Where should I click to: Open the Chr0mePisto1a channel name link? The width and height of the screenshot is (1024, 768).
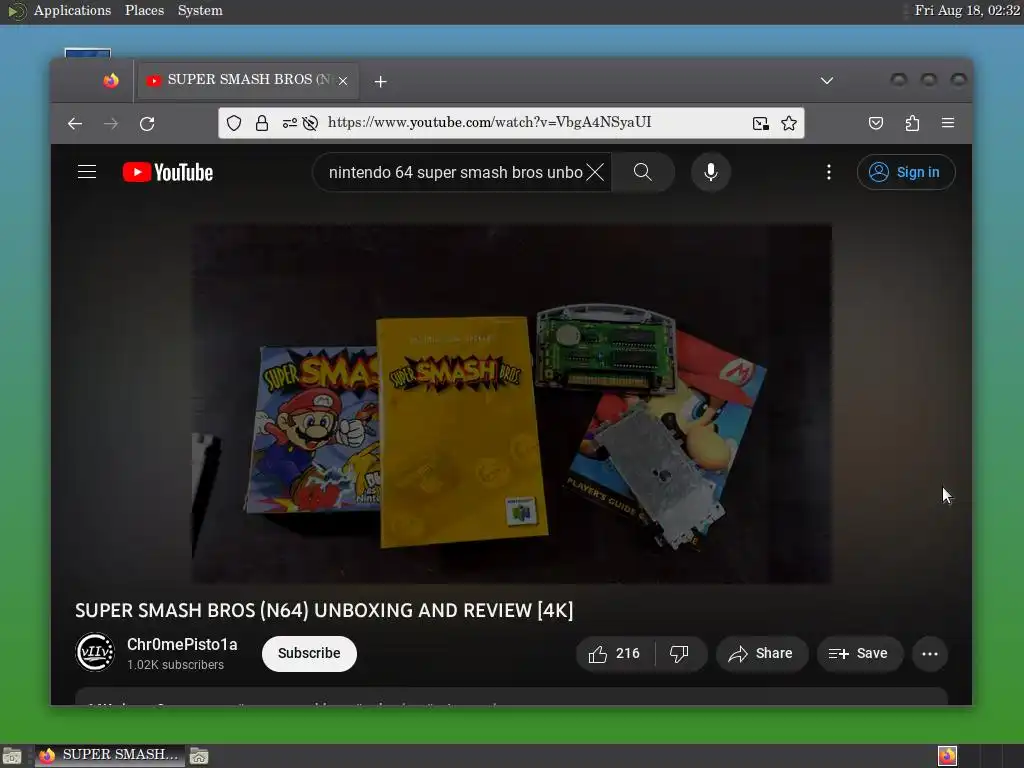click(182, 645)
